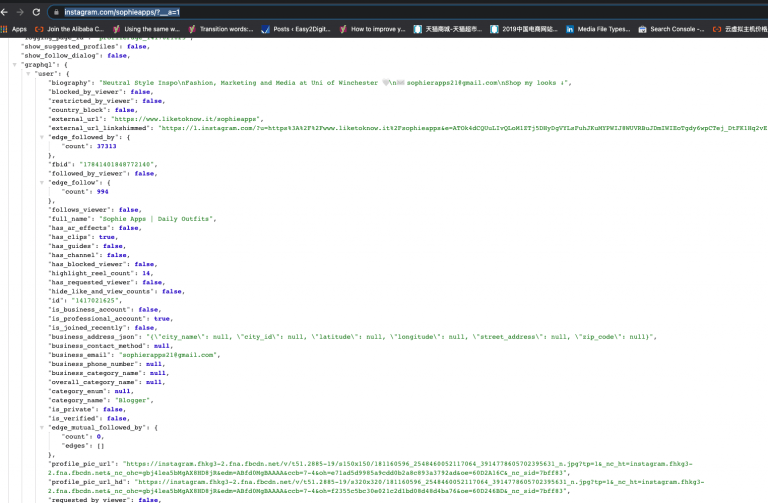Collapse the "edge_followed_by" node
The height and width of the screenshot is (503, 768).
[42, 137]
